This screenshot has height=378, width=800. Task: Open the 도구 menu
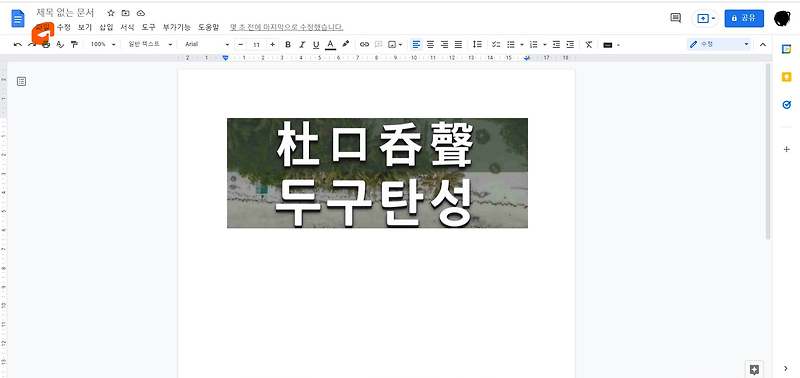coord(148,27)
